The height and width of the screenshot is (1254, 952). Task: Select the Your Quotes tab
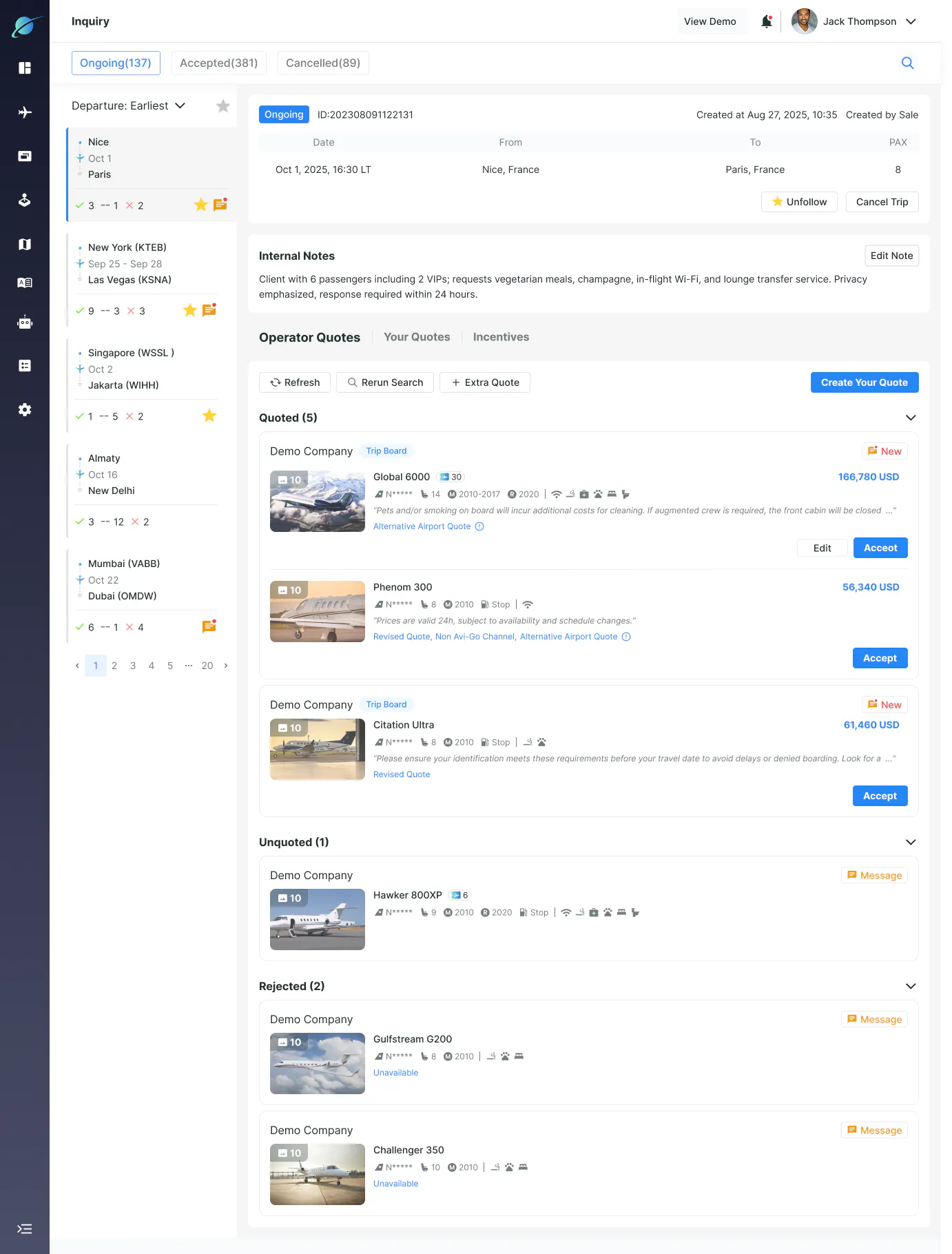point(417,337)
